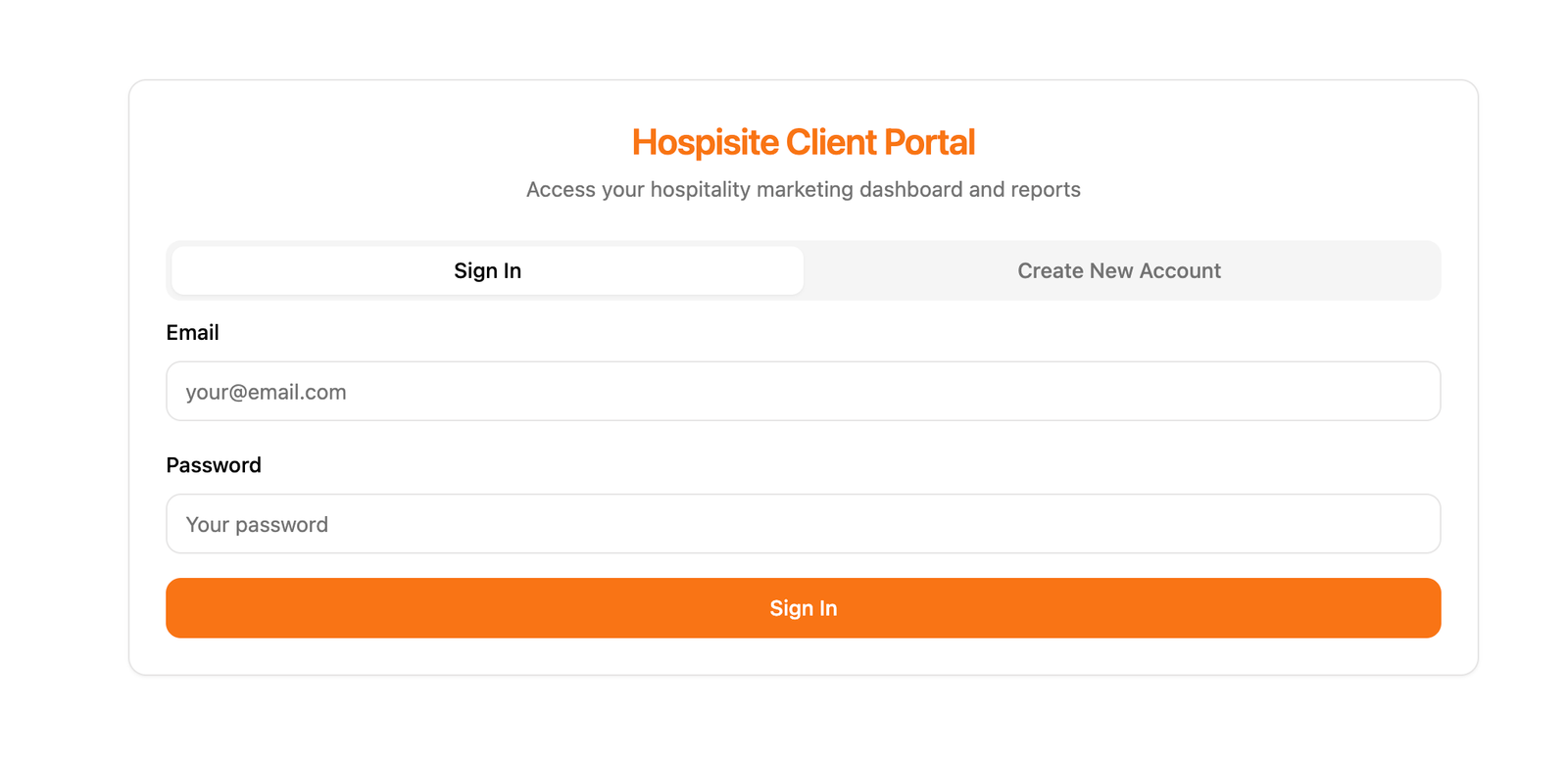Click the Email input field
Image resolution: width=1568 pixels, height=761 pixels.
(803, 392)
